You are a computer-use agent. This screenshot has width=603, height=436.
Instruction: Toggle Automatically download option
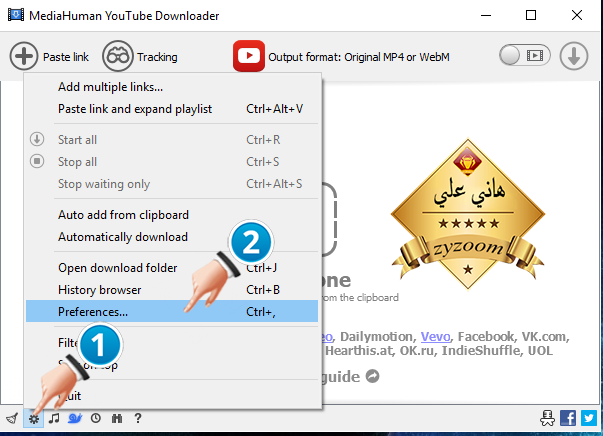pyautogui.click(x=172, y=237)
